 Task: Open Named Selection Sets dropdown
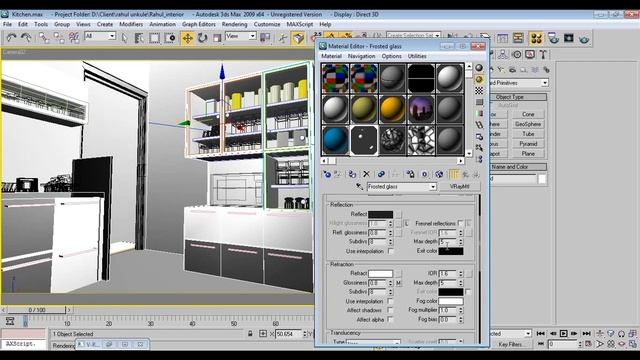[413, 36]
